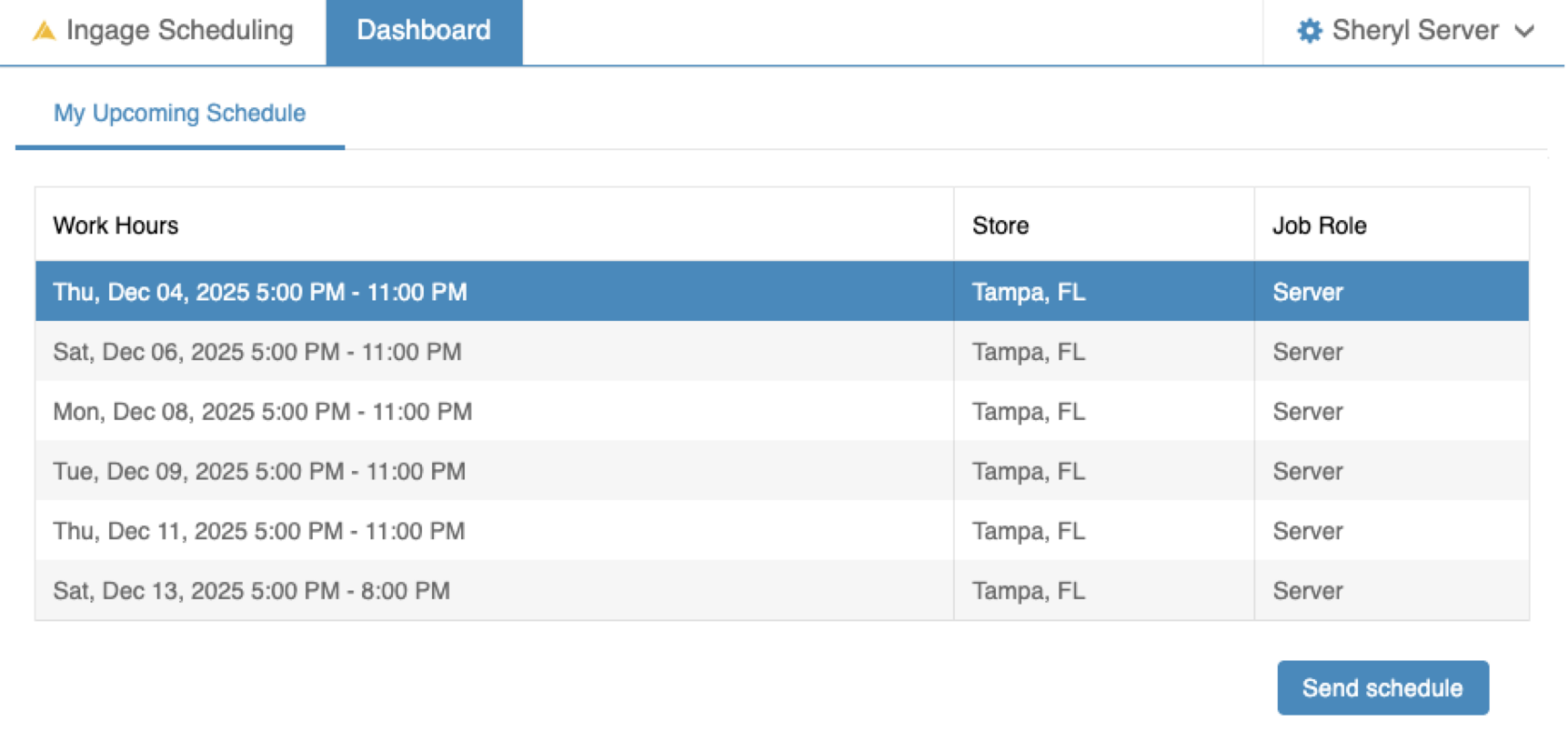Screen dimensions: 1568x751
Task: Open the Dashboard tab
Action: tap(424, 31)
